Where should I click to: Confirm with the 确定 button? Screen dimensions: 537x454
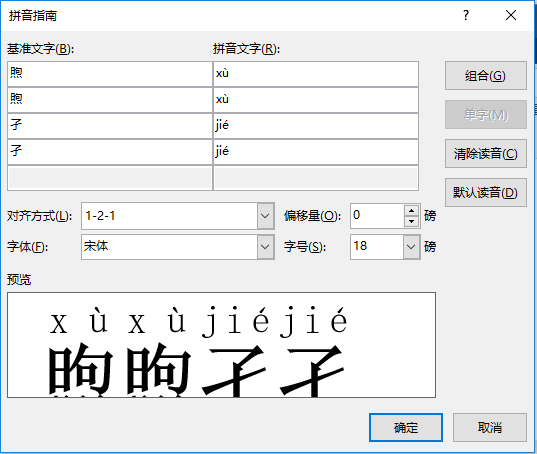pos(406,427)
